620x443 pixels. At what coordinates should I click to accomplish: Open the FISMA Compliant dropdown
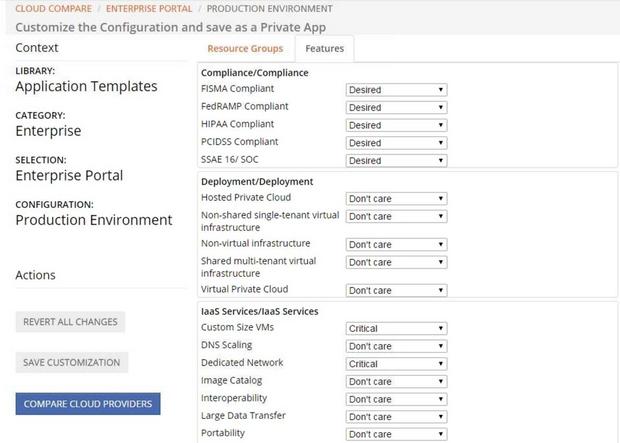[396, 90]
